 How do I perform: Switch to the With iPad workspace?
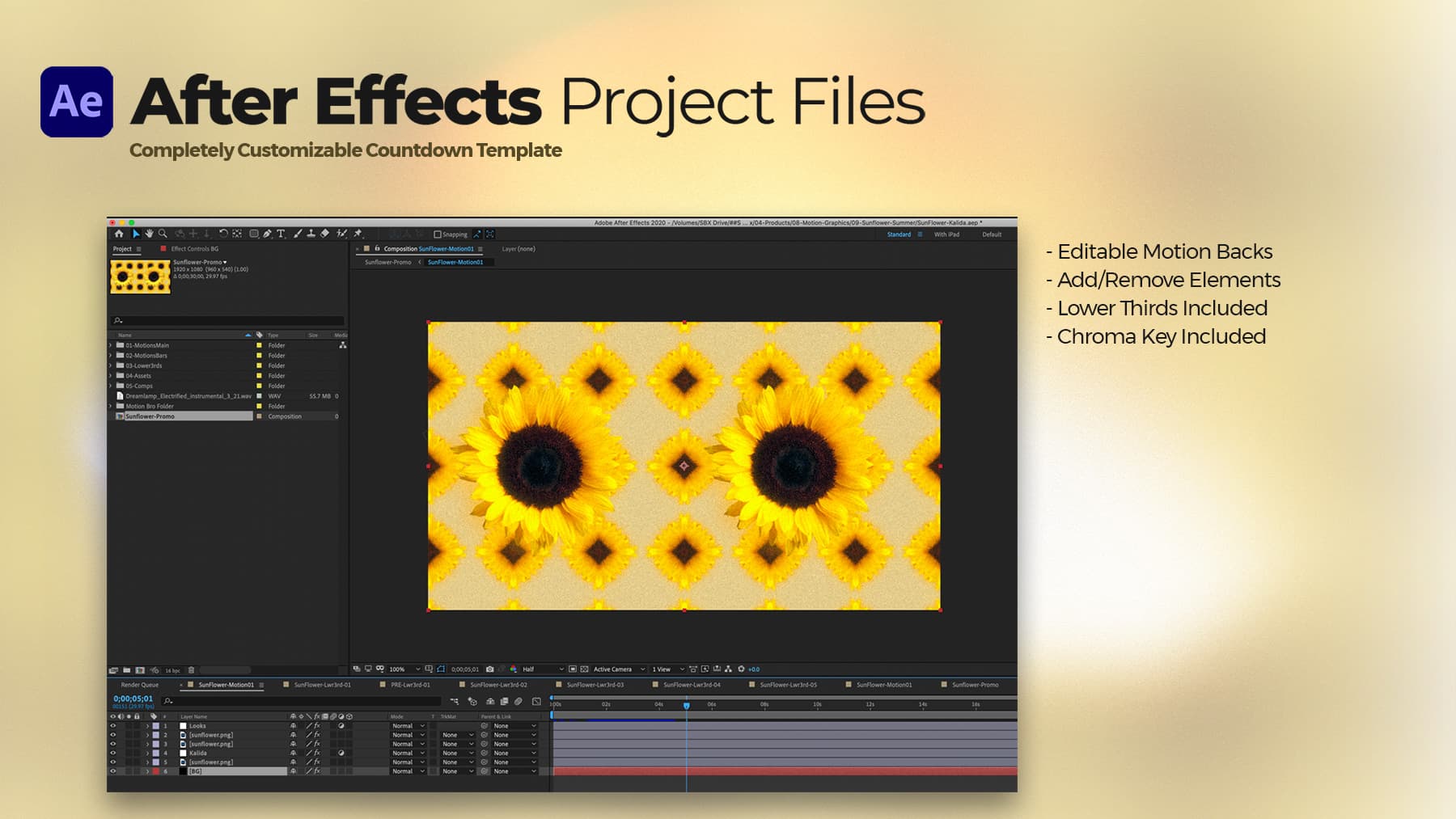(946, 234)
